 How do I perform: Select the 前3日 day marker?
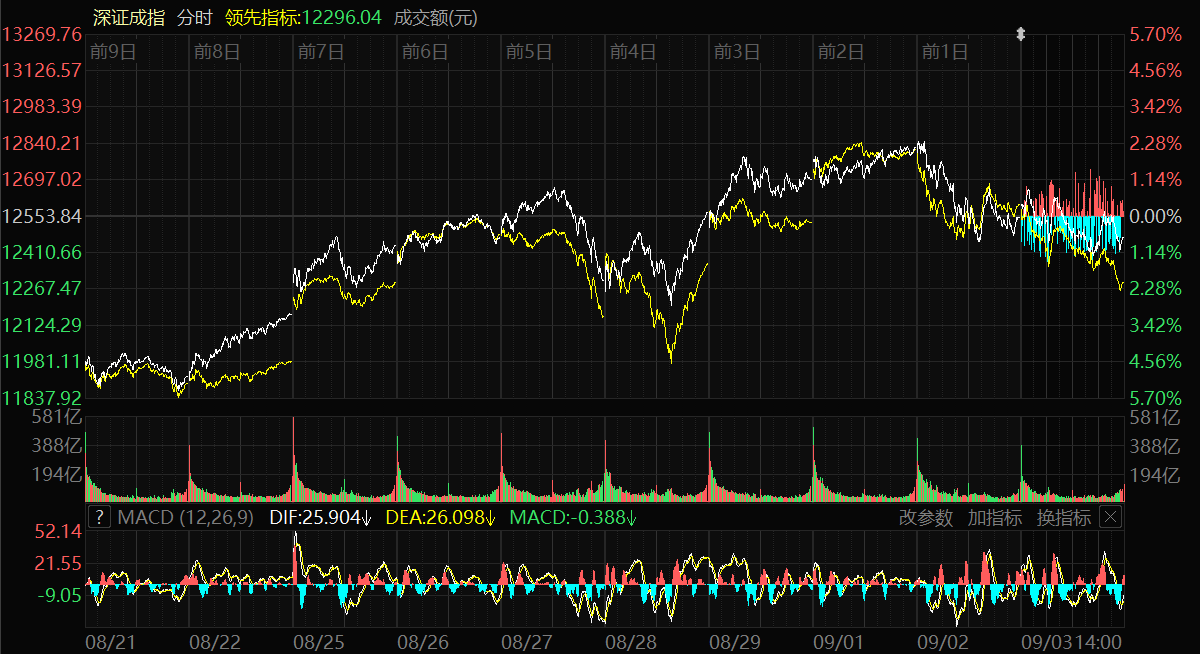pyautogui.click(x=736, y=51)
